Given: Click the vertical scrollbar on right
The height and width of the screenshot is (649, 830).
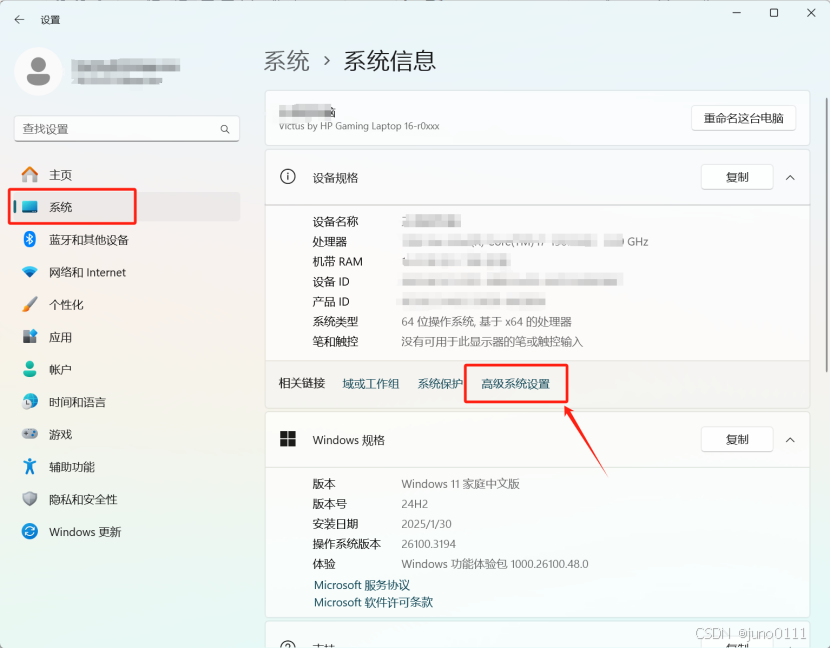Looking at the screenshot, I should 826,235.
